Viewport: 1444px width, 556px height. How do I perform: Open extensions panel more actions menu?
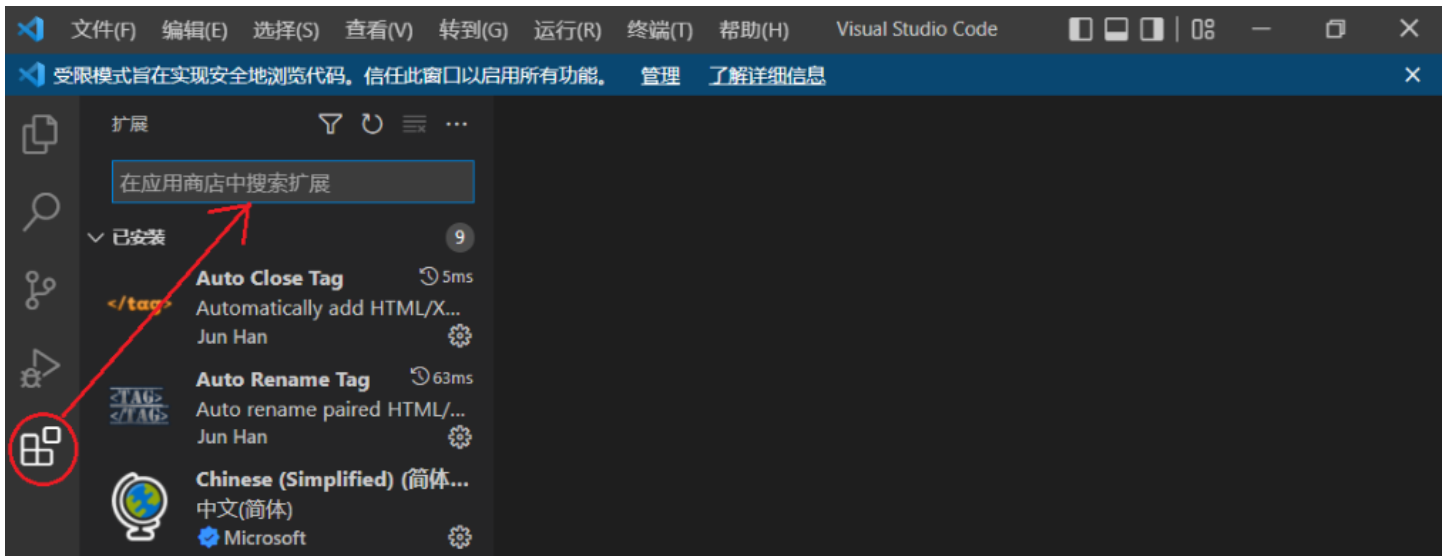click(x=457, y=124)
